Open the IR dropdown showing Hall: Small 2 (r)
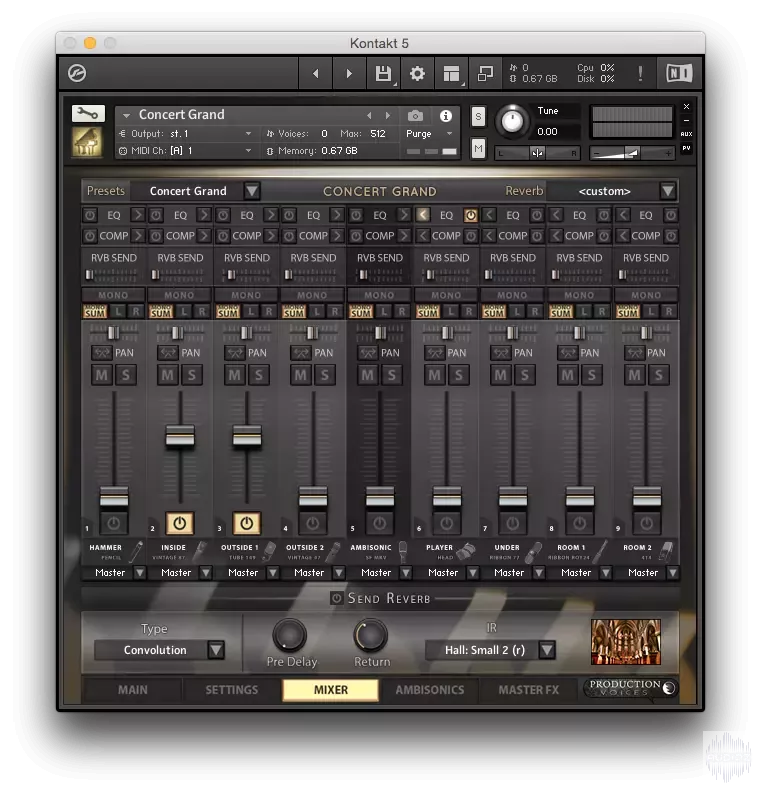Screen dimensions: 761x792 tap(490, 650)
